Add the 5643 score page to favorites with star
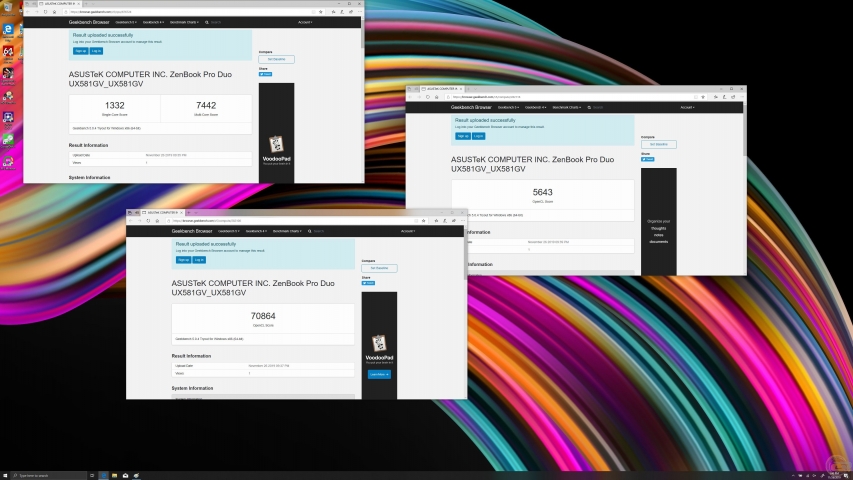This screenshot has height=480, width=853. [702, 97]
